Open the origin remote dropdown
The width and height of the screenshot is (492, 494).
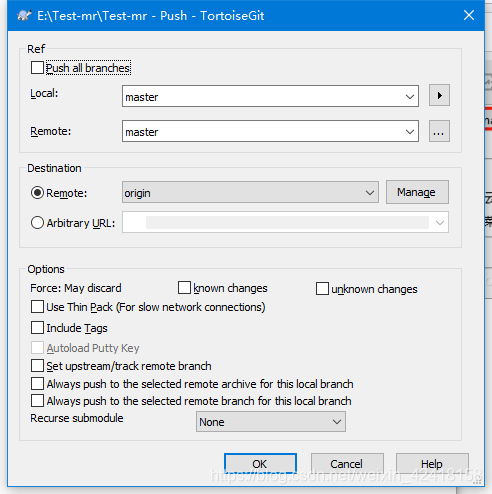point(250,192)
